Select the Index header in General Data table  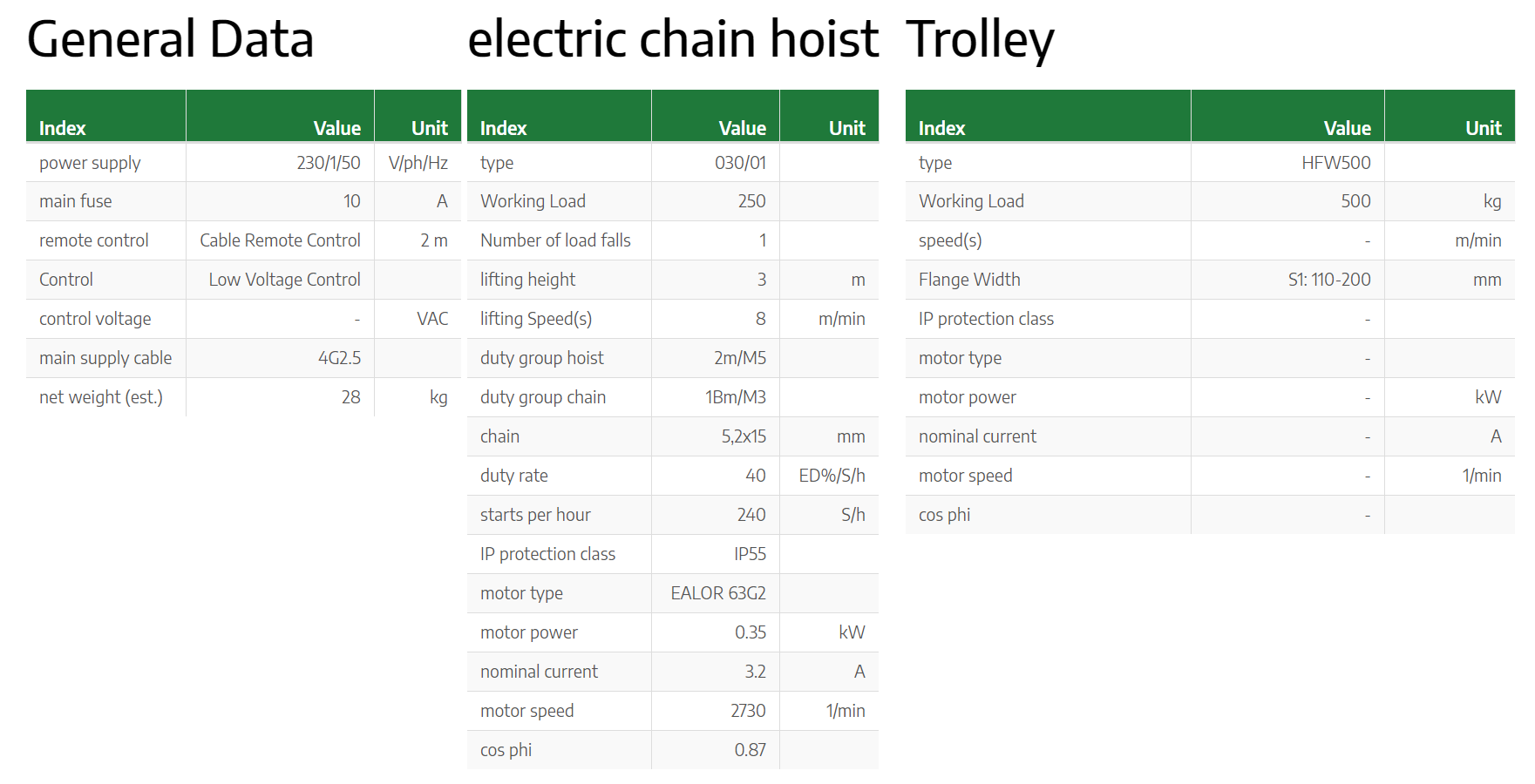click(63, 128)
